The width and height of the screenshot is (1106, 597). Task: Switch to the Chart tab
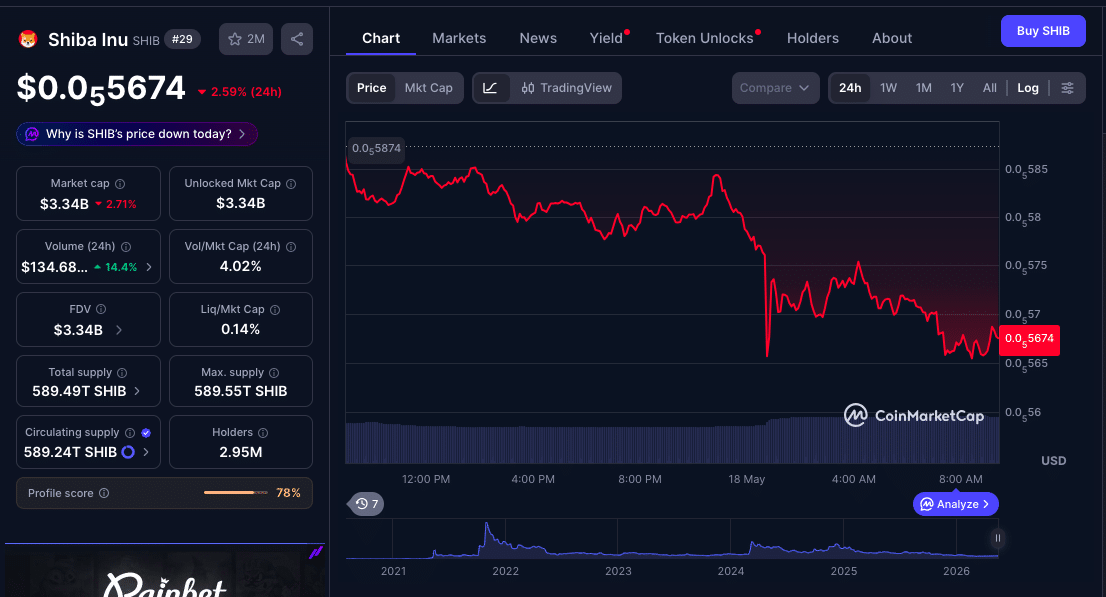point(381,38)
